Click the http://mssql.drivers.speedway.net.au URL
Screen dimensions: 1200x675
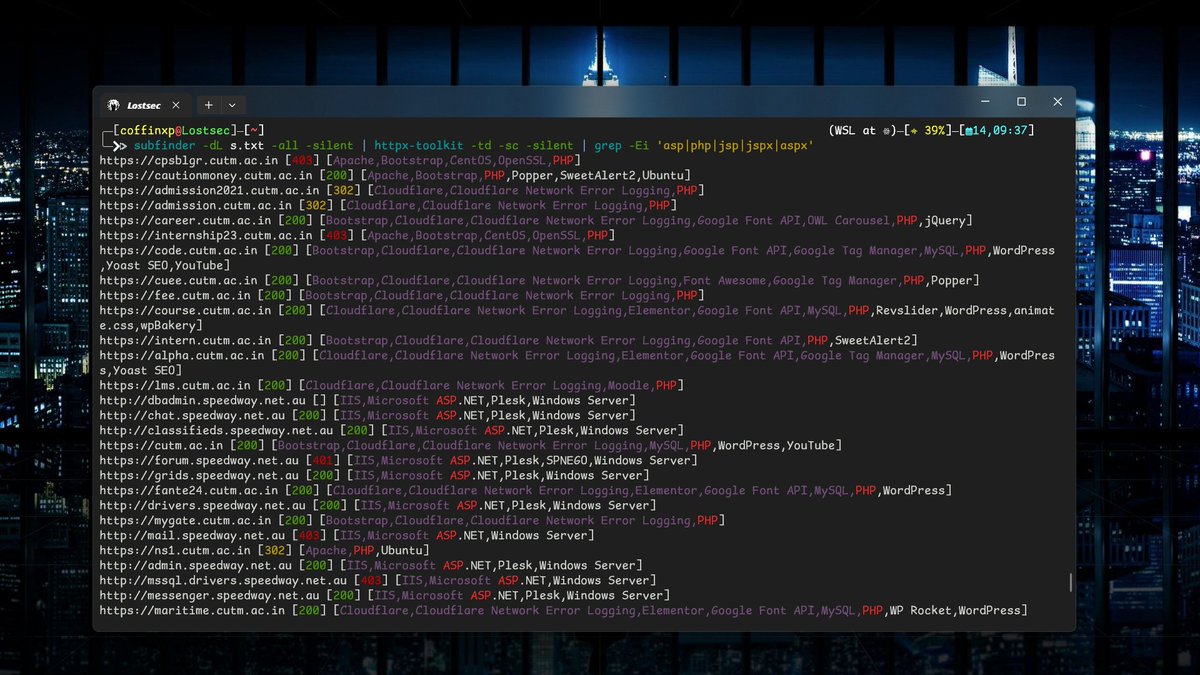tap(224, 581)
